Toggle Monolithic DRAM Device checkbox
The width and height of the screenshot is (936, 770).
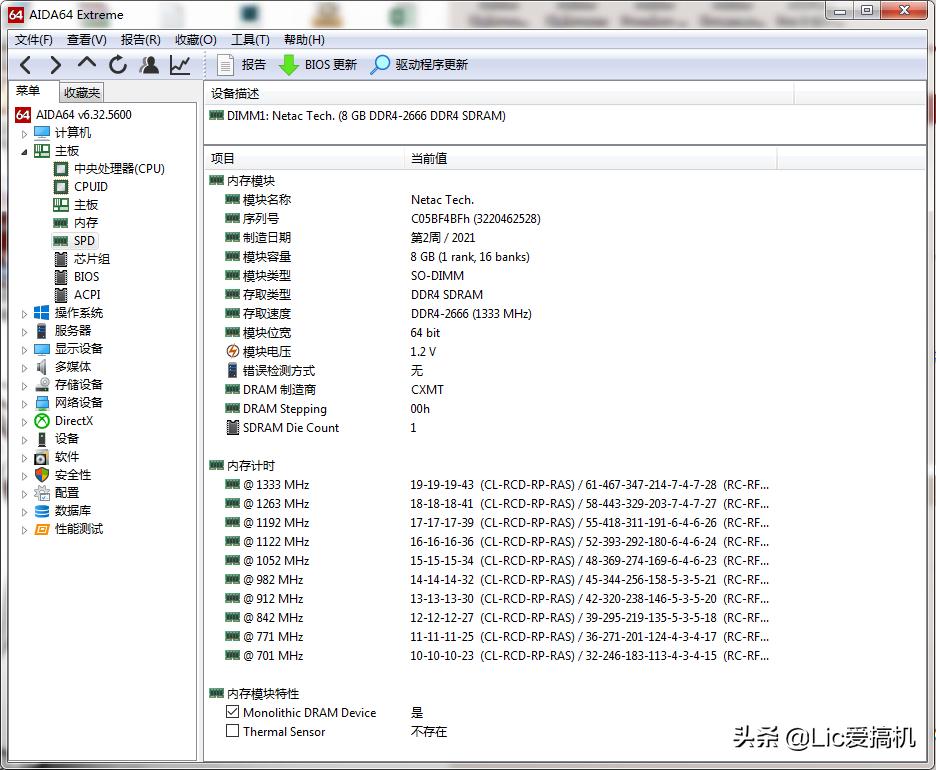232,712
